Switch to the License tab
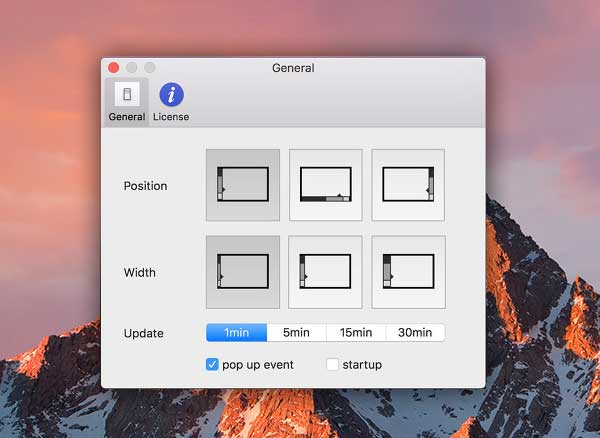The width and height of the screenshot is (600, 438). point(171,102)
